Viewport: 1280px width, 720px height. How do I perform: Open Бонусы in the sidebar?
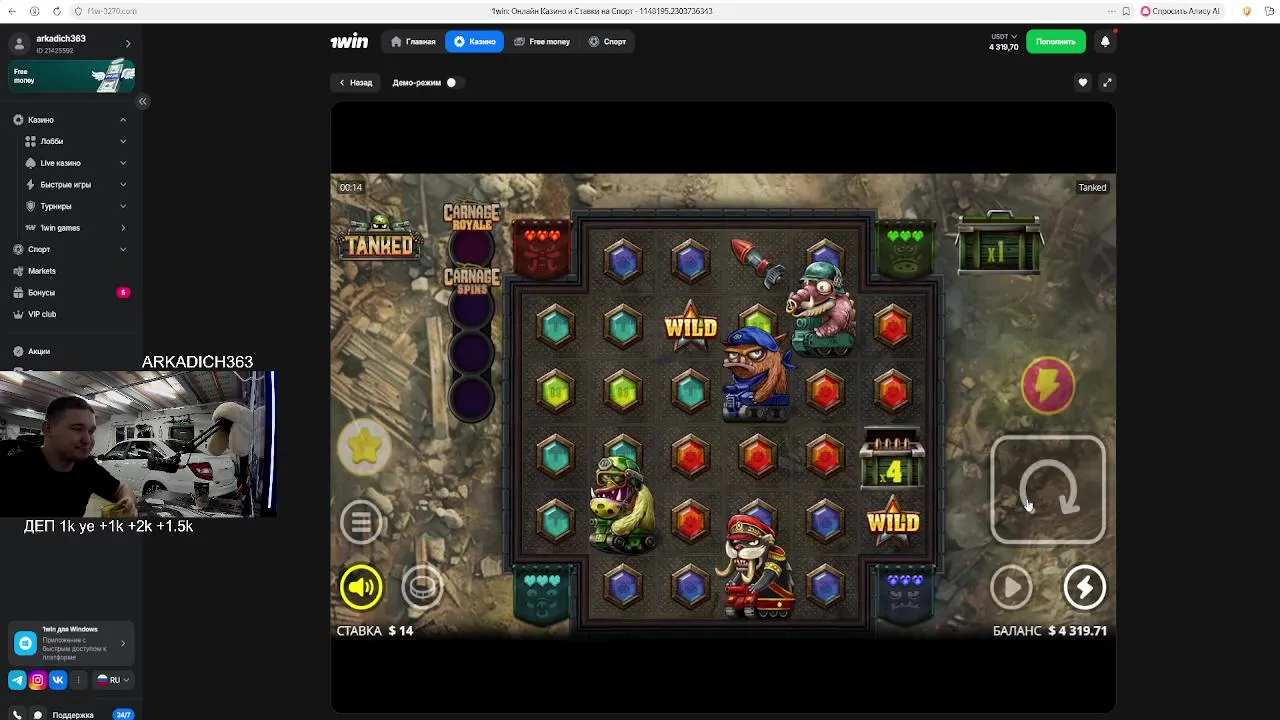[x=42, y=293]
